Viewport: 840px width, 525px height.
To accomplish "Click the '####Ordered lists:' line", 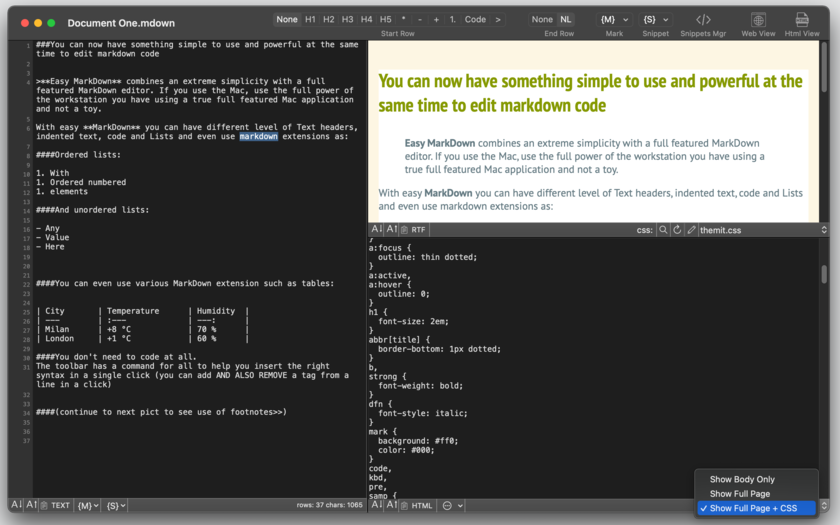I will [x=78, y=155].
